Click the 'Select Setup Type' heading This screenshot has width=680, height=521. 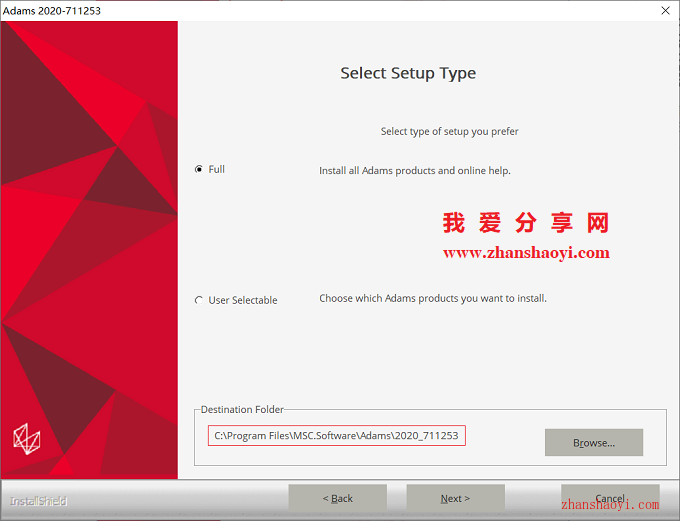click(408, 73)
